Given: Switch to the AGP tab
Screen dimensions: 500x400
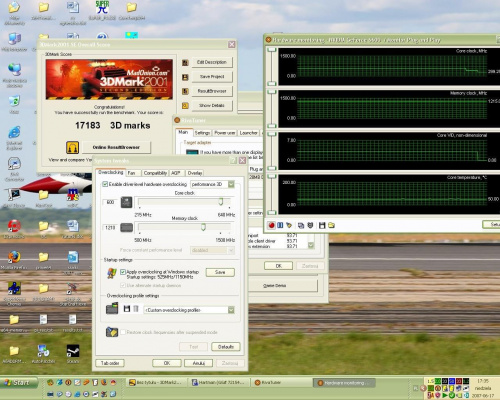Looking at the screenshot, I should point(175,173).
